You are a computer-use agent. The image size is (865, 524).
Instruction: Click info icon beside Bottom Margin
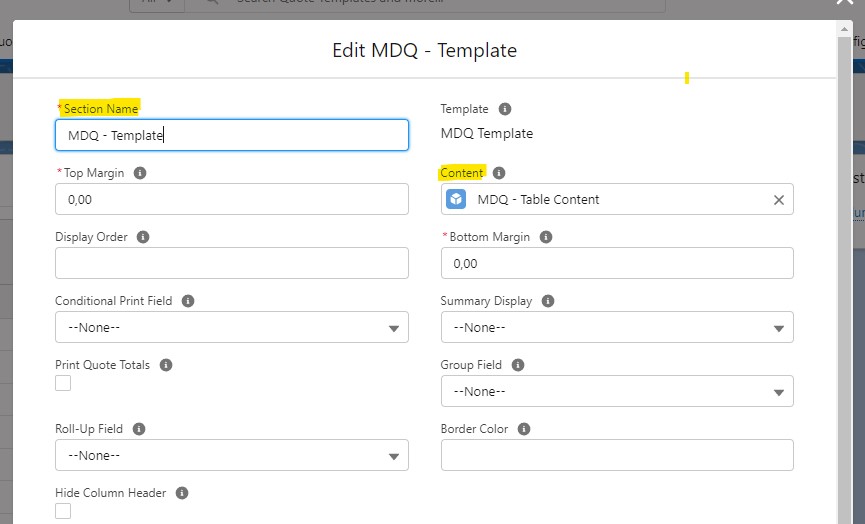point(546,237)
